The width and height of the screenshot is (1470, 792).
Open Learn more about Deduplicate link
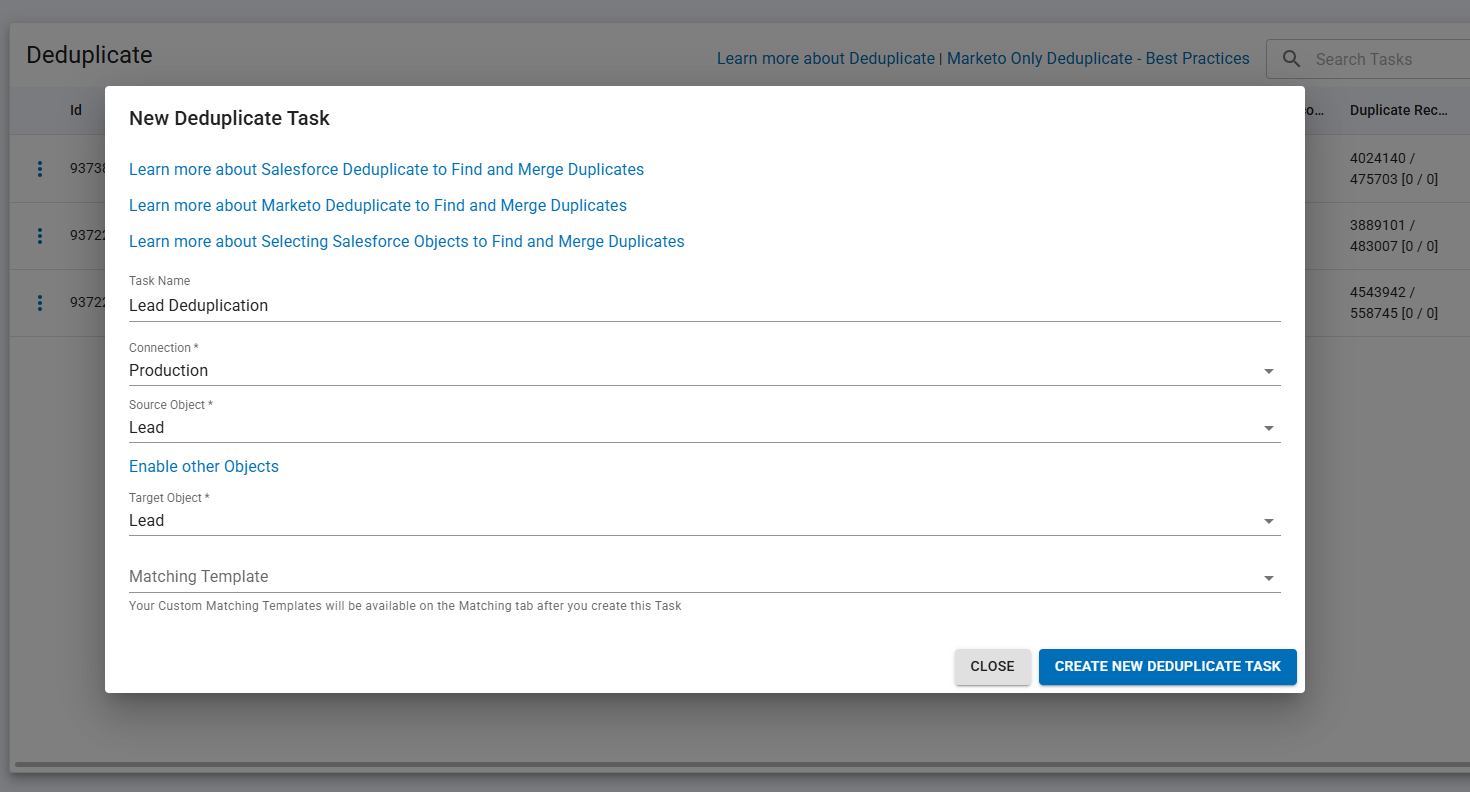coord(825,58)
